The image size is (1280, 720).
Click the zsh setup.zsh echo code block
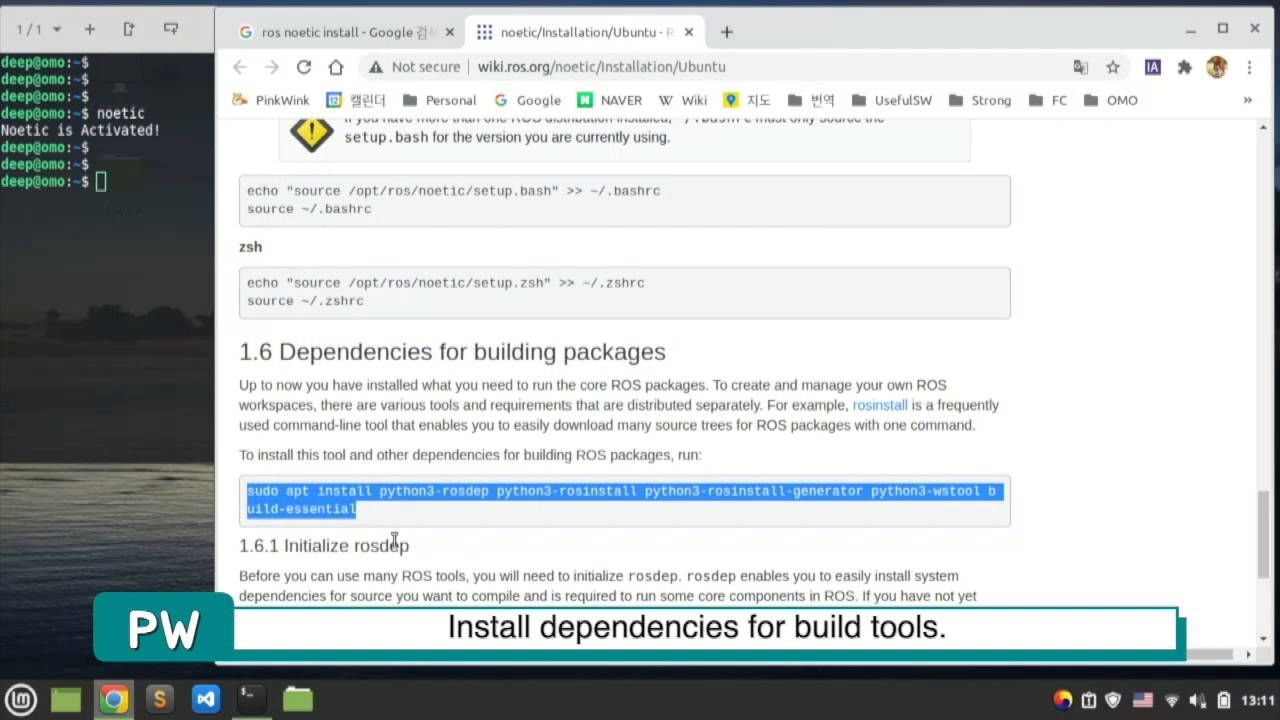[624, 292]
